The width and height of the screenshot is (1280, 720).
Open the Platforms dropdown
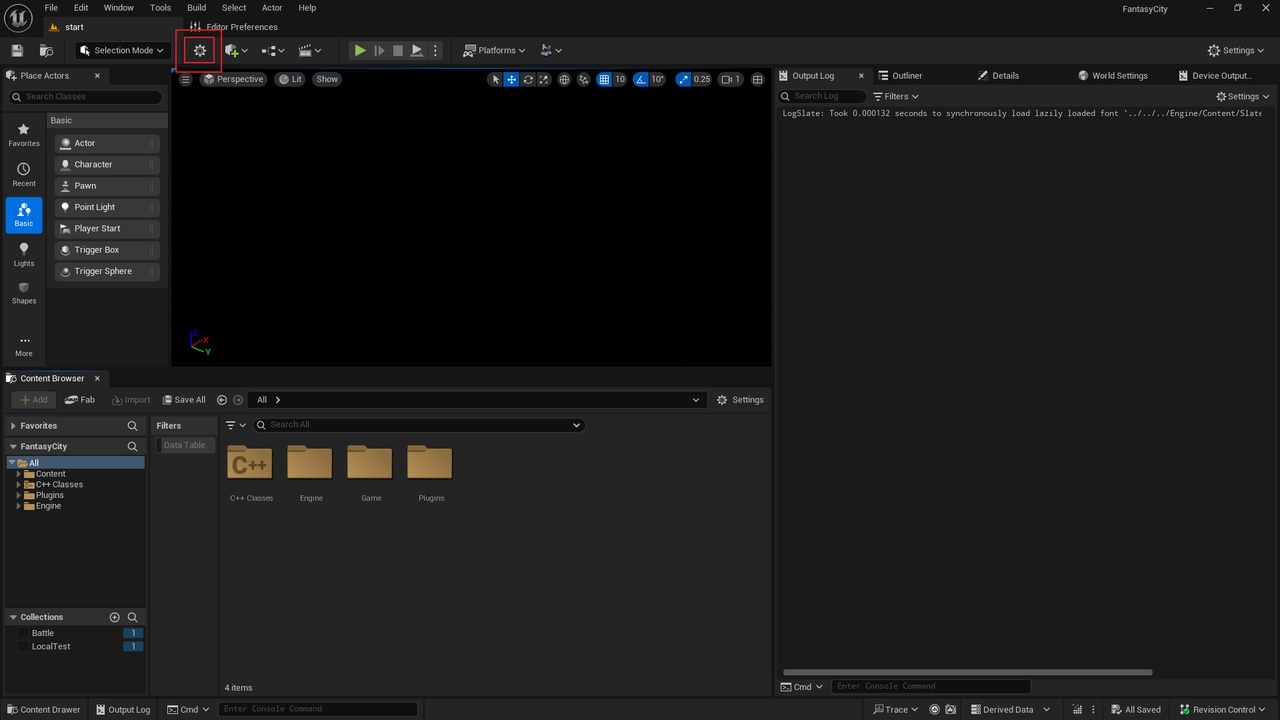494,50
